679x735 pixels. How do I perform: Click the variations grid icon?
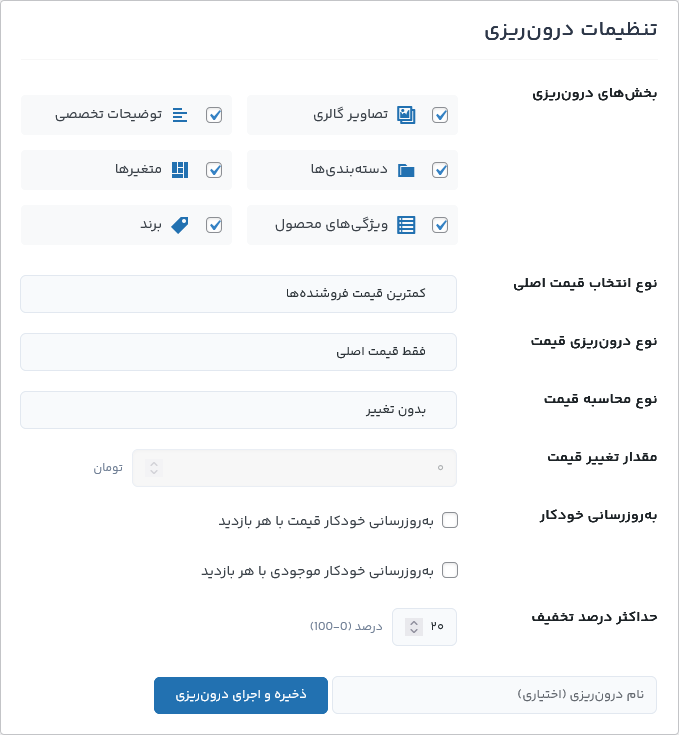coord(180,170)
